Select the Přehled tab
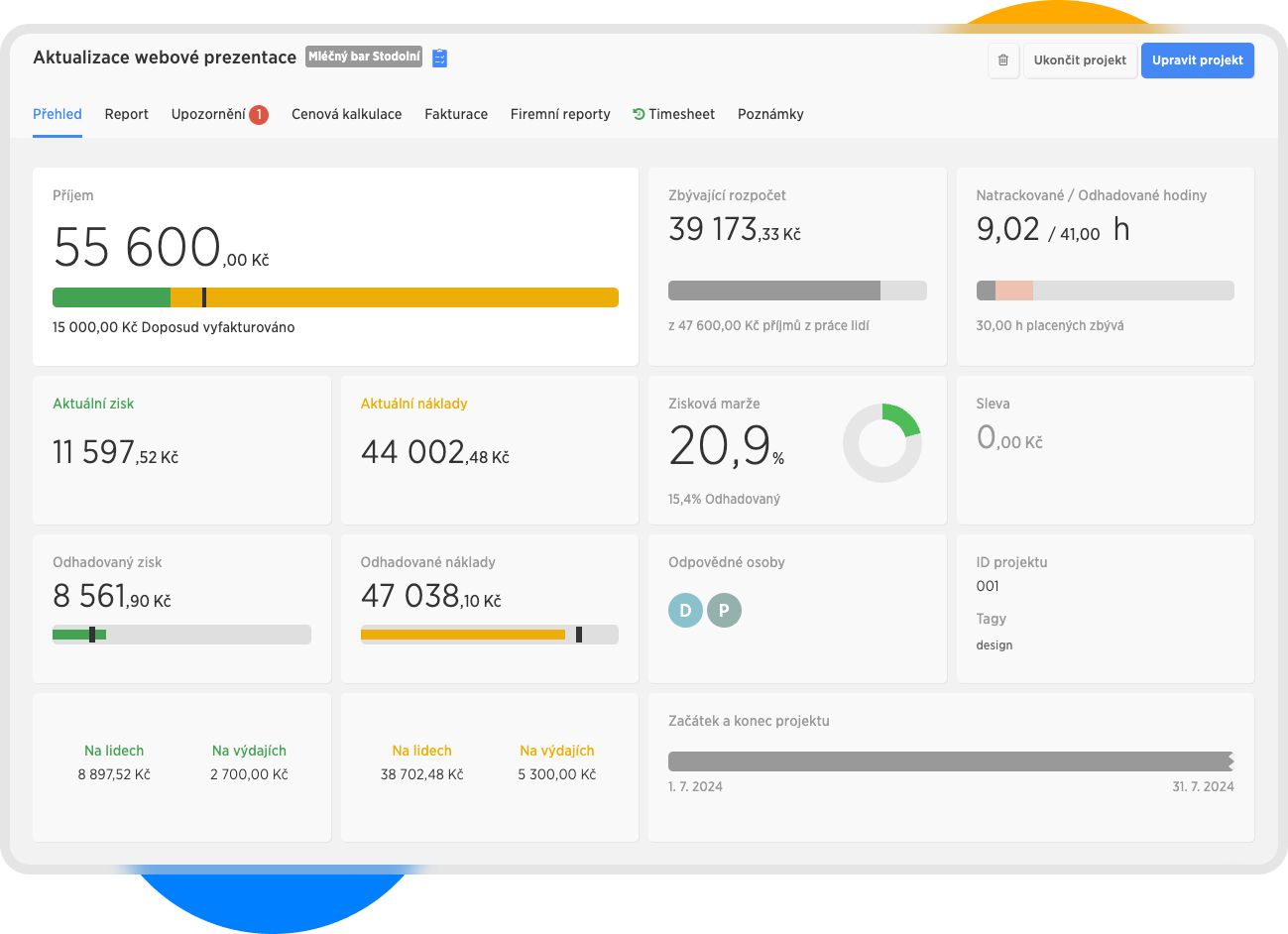Viewport: 1288px width, 934px height. click(58, 114)
